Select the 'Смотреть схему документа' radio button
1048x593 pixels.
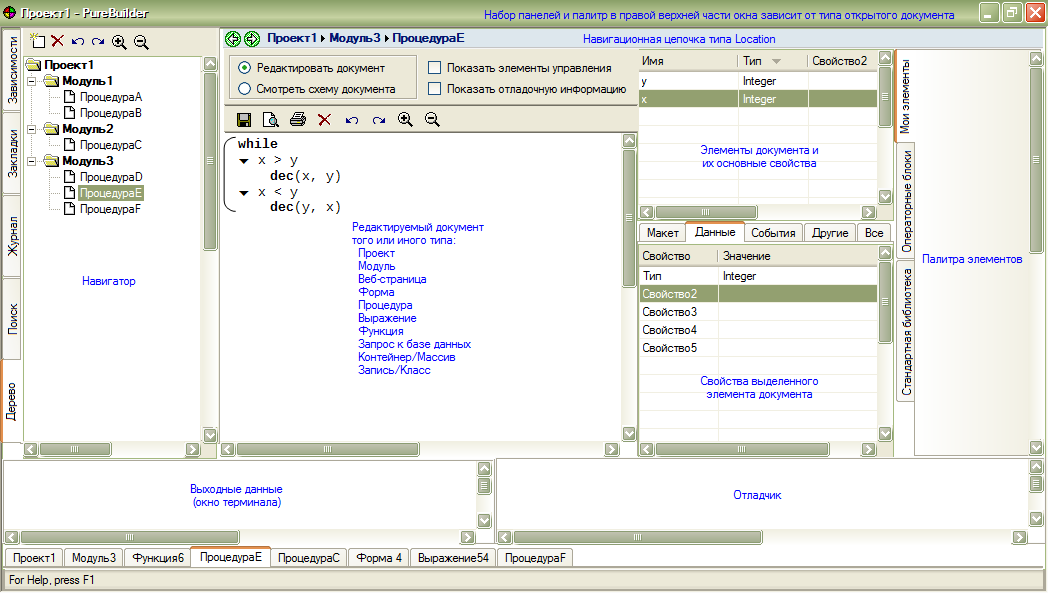245,89
